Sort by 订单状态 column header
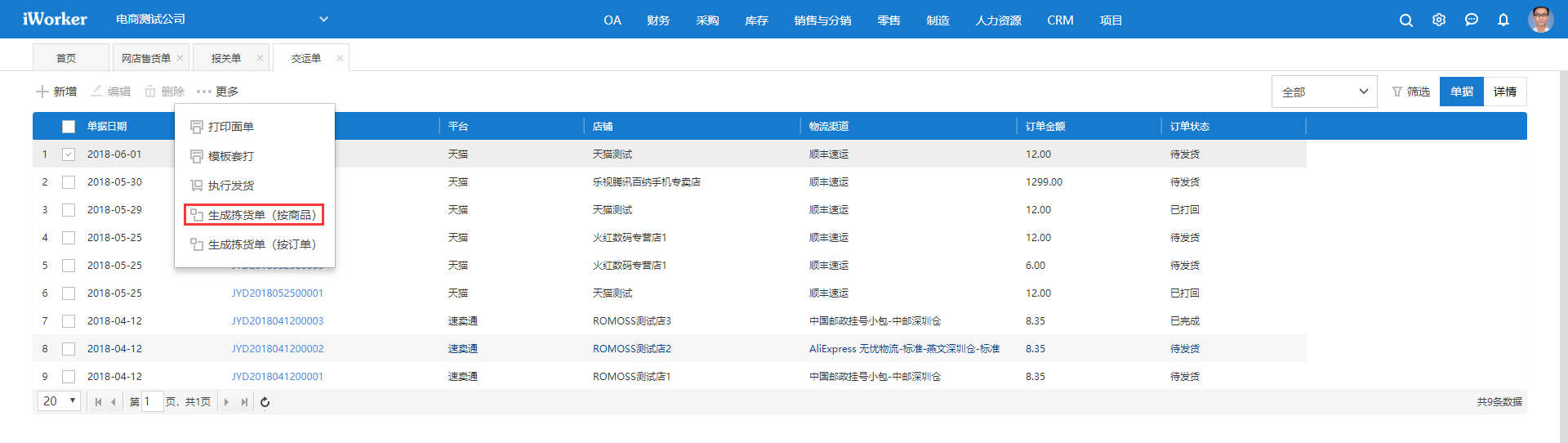 pyautogui.click(x=1190, y=127)
